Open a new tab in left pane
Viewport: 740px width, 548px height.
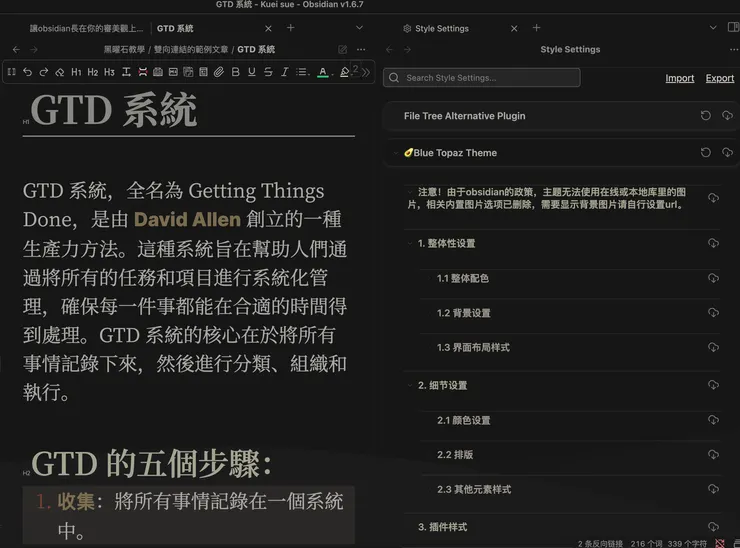coord(291,28)
